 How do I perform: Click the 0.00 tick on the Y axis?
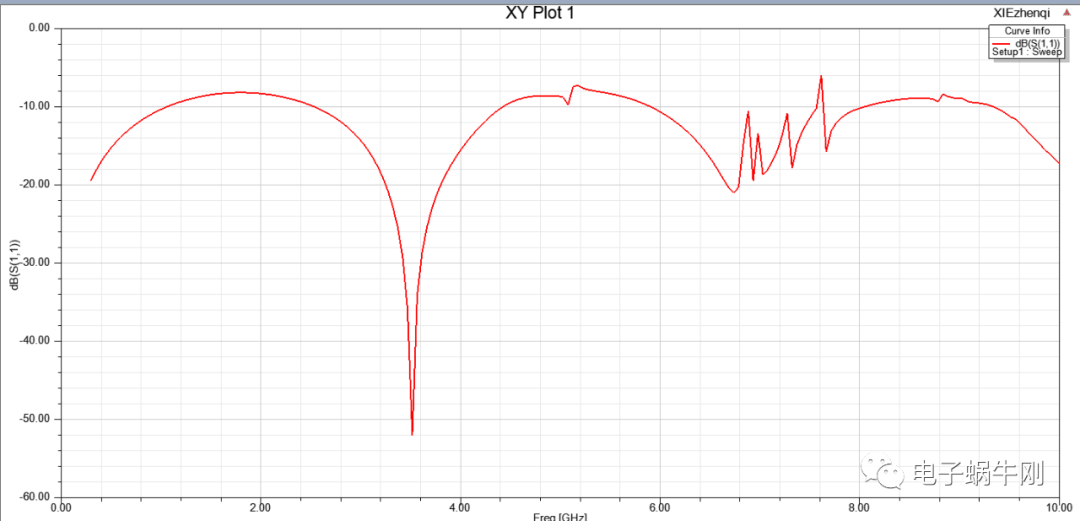click(38, 28)
